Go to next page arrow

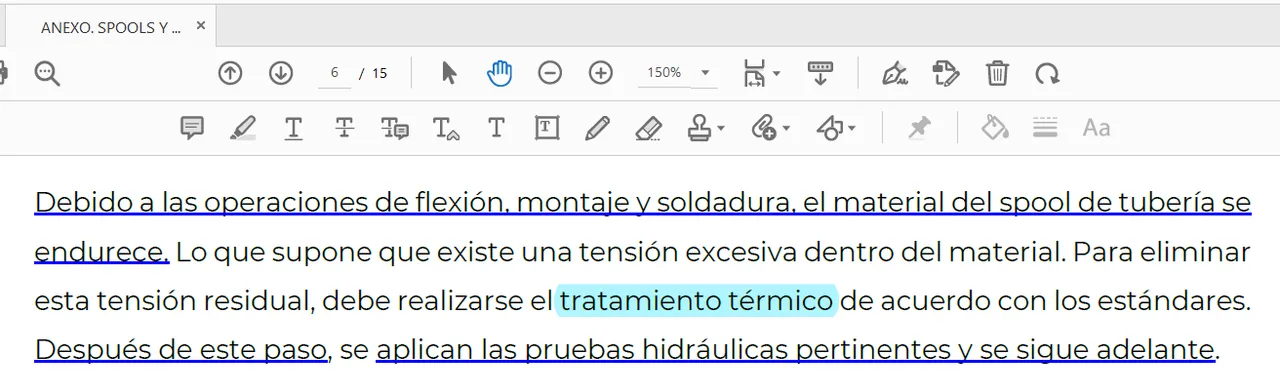tap(281, 73)
